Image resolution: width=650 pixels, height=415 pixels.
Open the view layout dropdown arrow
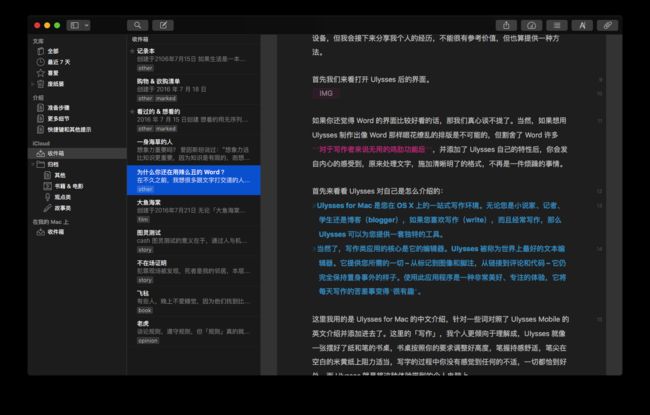87,25
